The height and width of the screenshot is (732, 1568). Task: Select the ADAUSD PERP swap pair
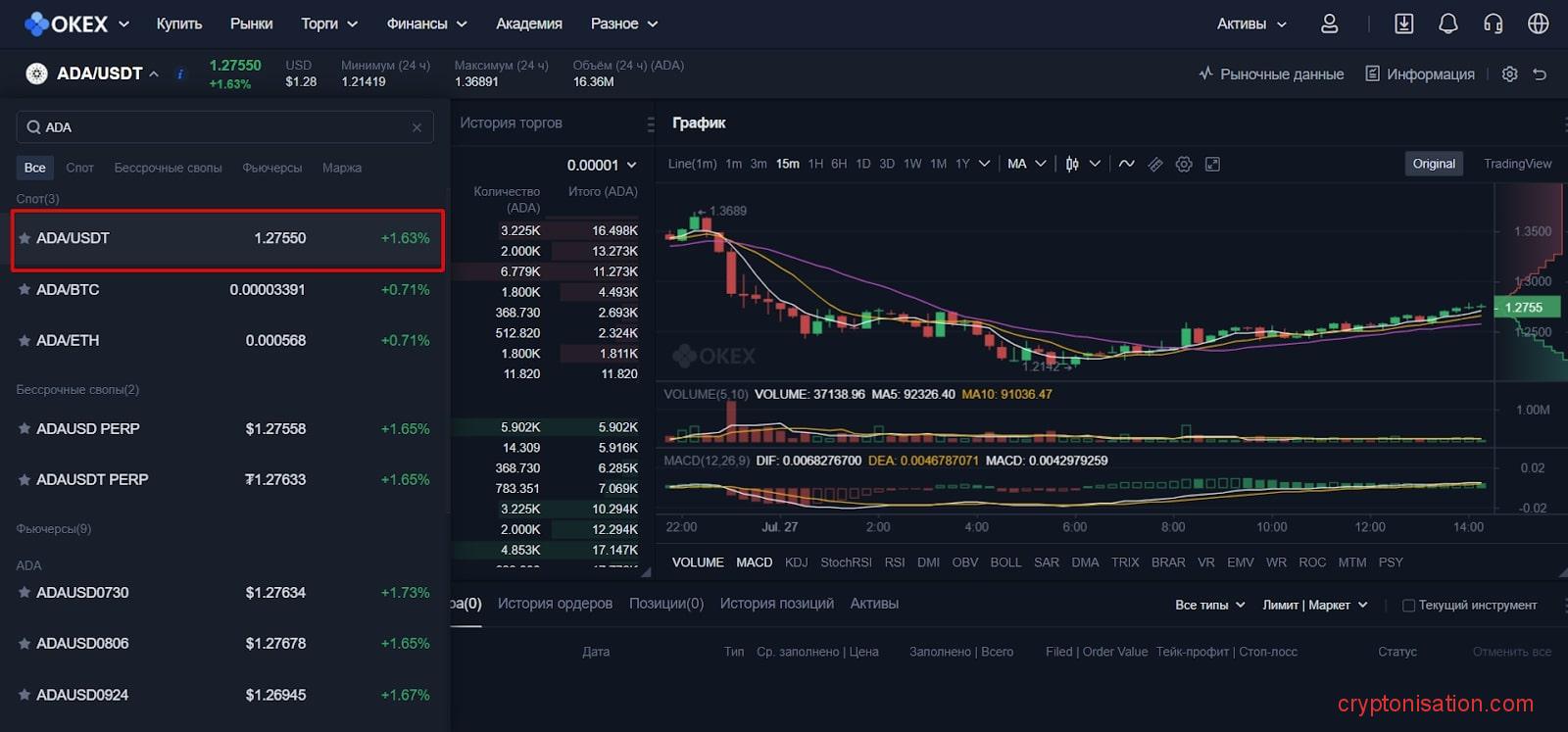coord(88,429)
